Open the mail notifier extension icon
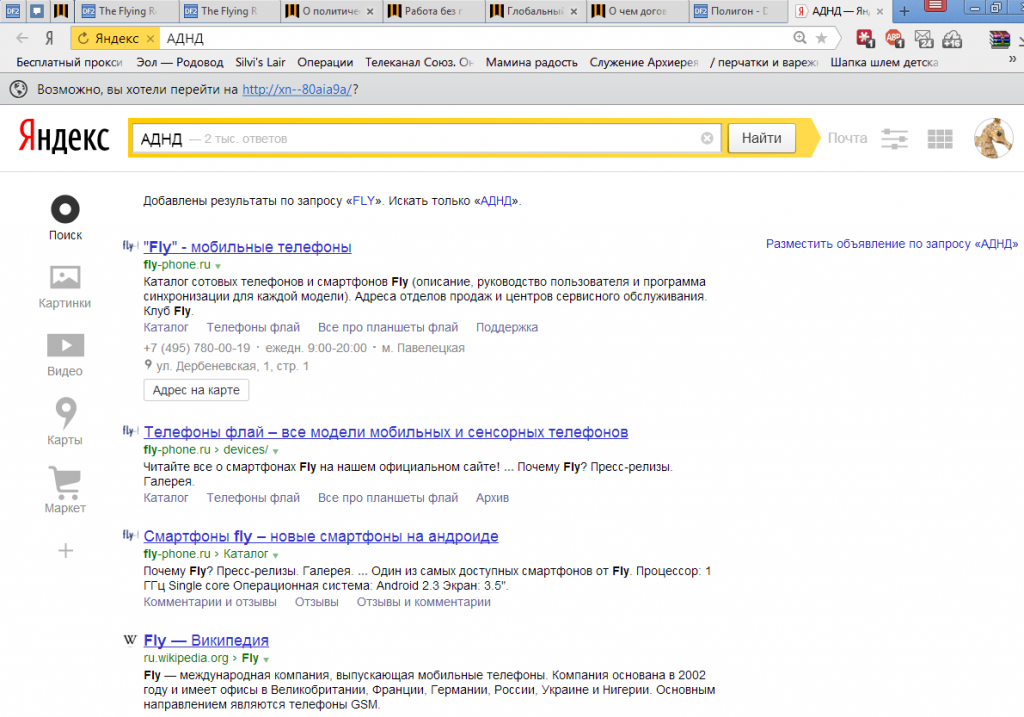The width and height of the screenshot is (1024, 717). pyautogui.click(x=923, y=39)
